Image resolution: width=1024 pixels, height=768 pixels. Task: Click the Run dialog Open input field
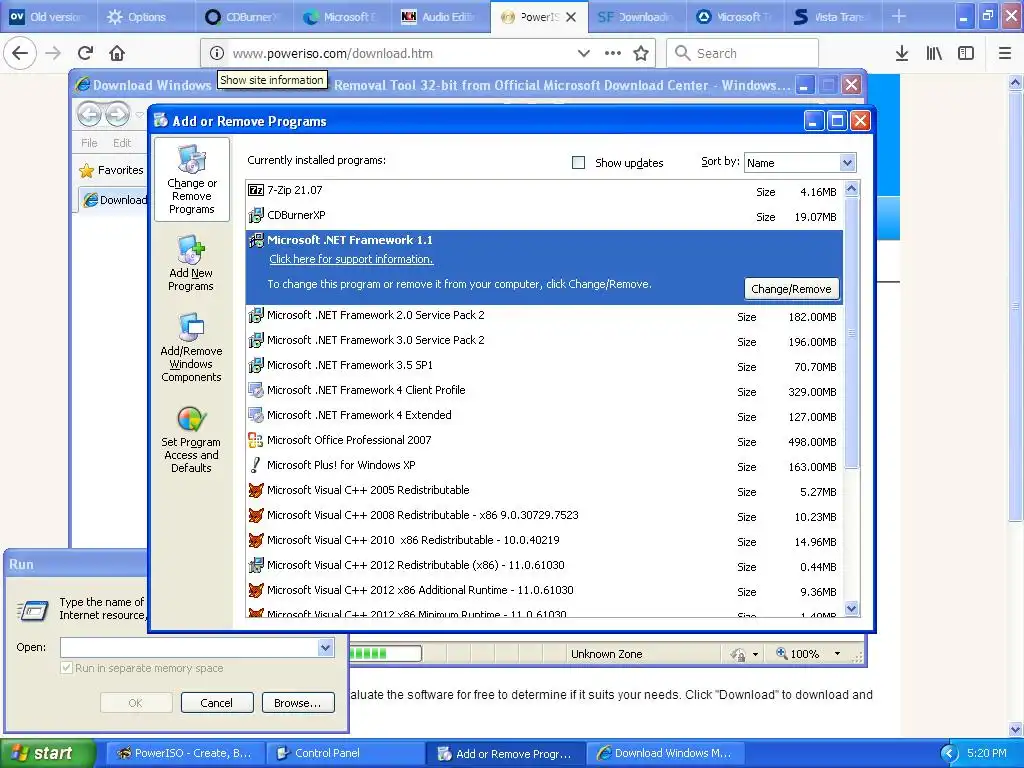point(189,647)
